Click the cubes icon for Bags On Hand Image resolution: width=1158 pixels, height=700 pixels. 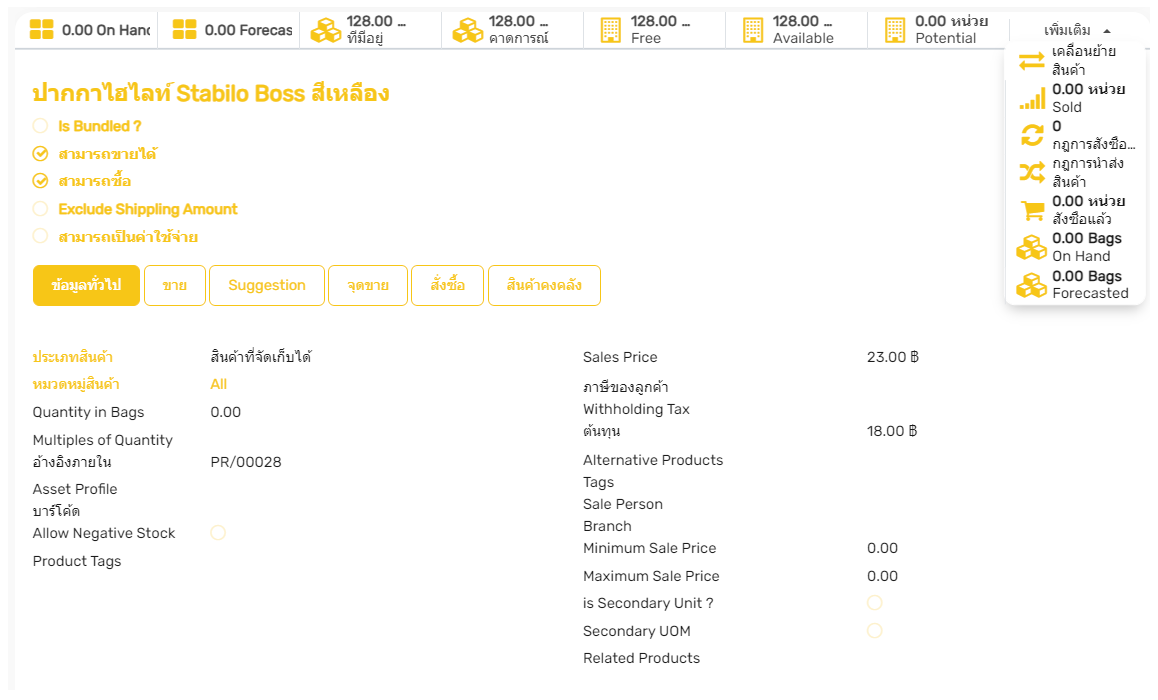pos(1032,247)
